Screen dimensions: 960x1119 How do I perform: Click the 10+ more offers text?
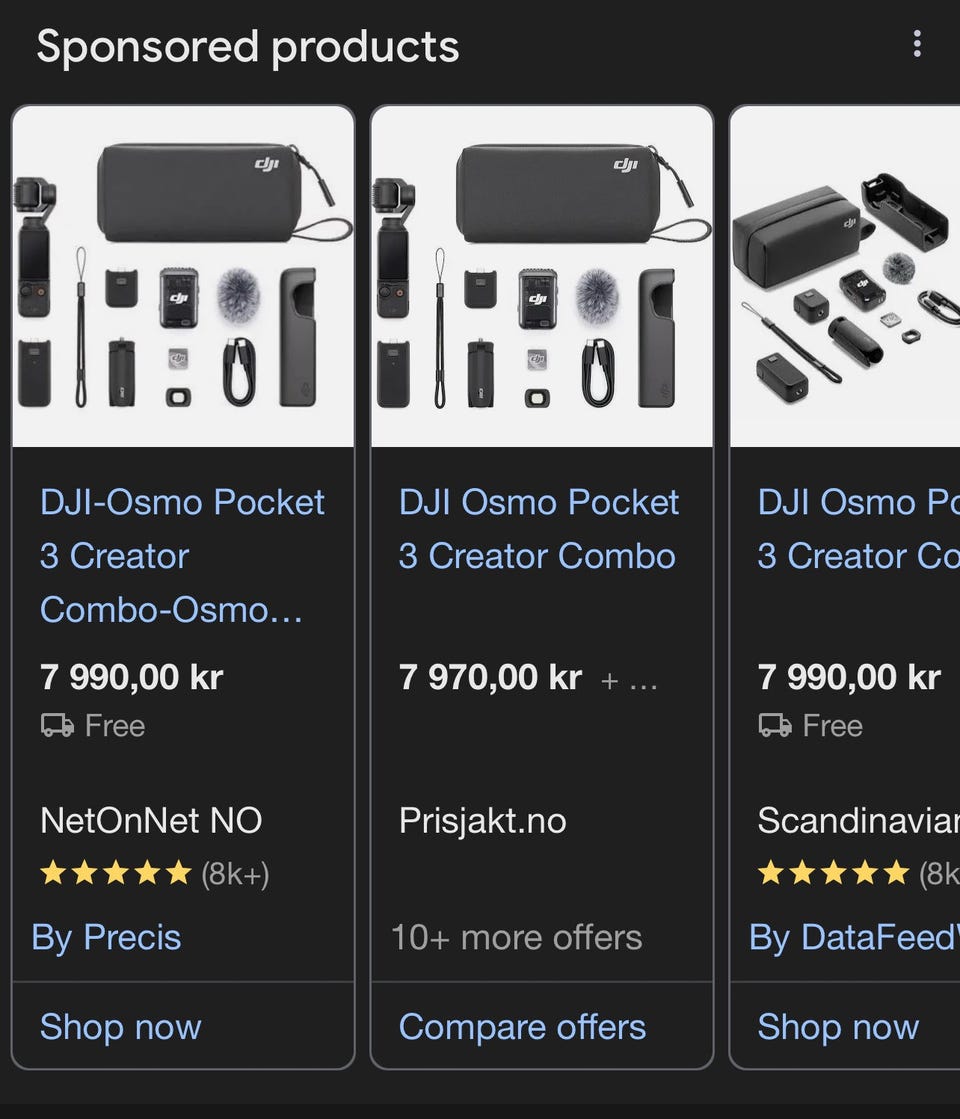(516, 937)
